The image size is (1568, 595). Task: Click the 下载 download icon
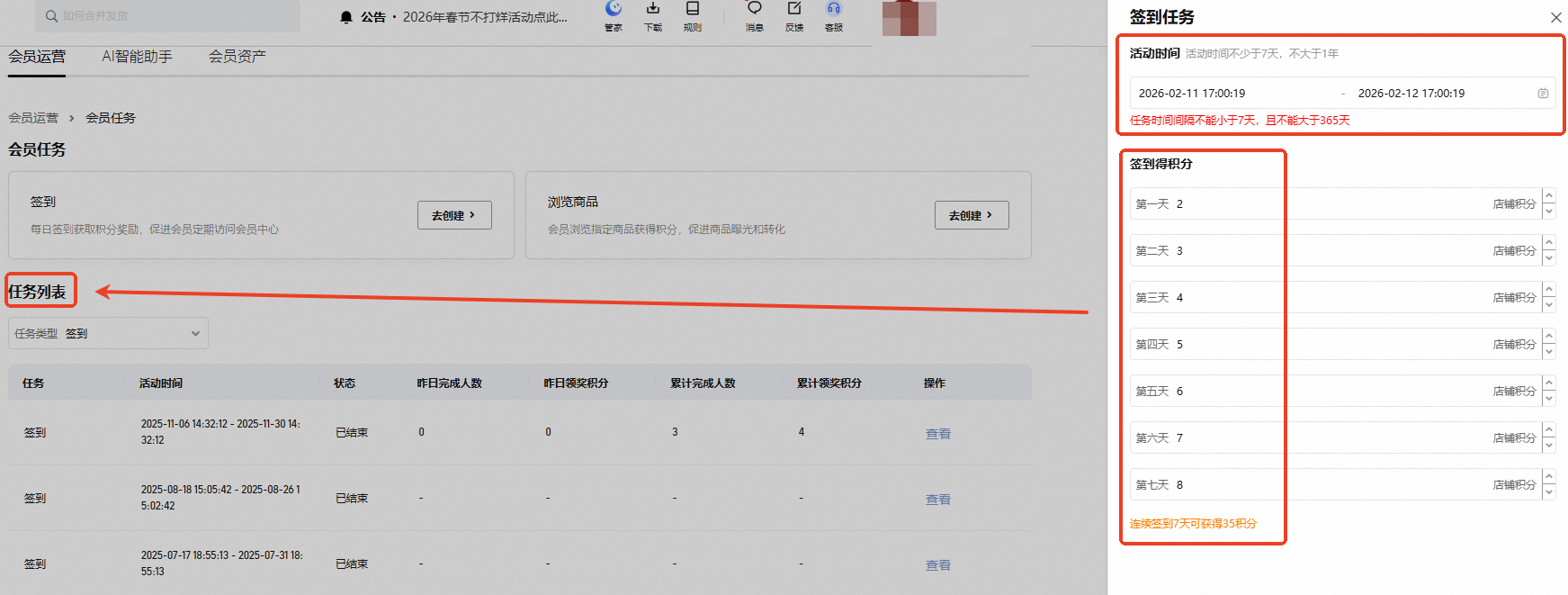coord(653,10)
